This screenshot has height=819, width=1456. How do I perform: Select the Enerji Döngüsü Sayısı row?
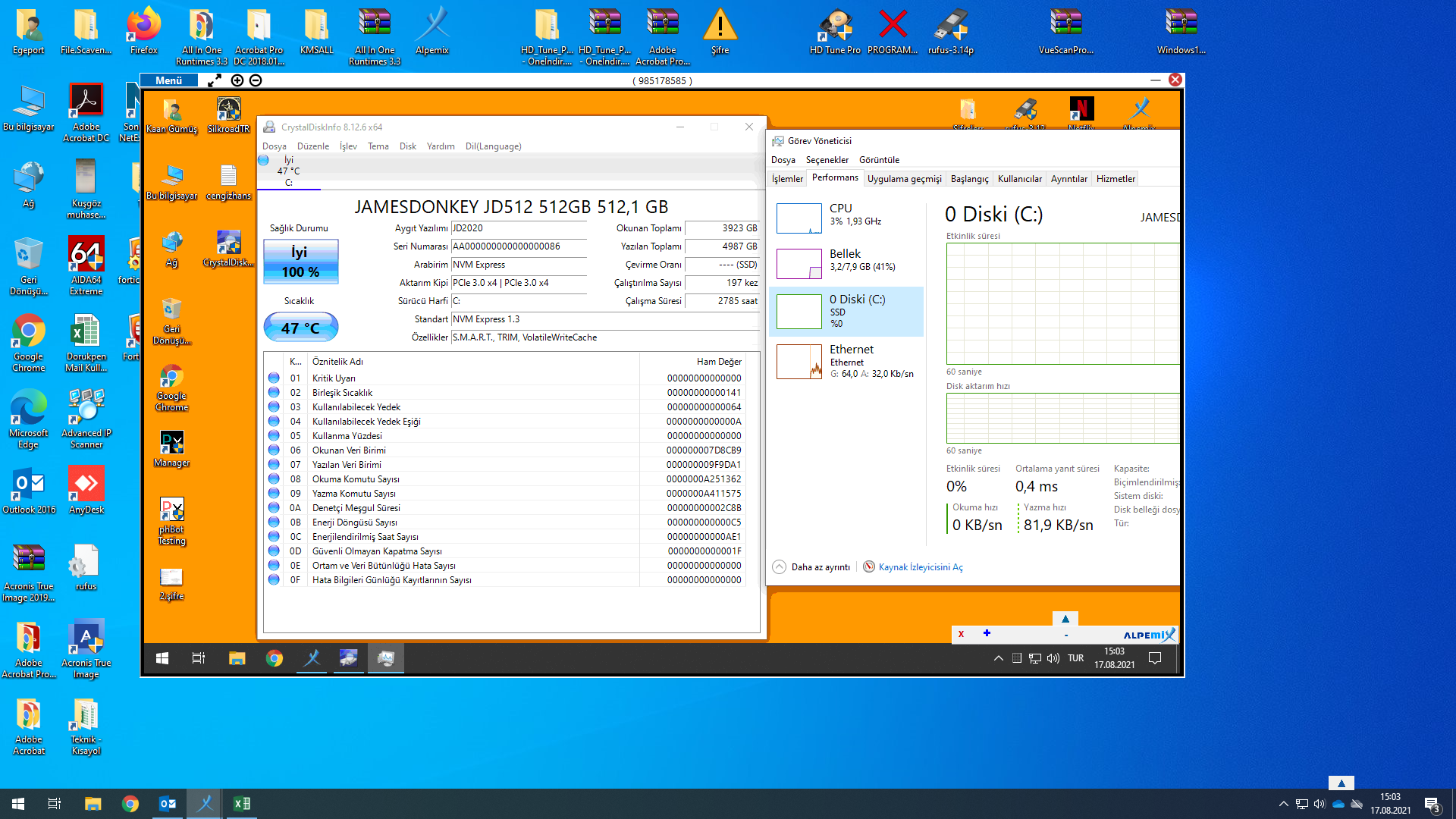(505, 522)
